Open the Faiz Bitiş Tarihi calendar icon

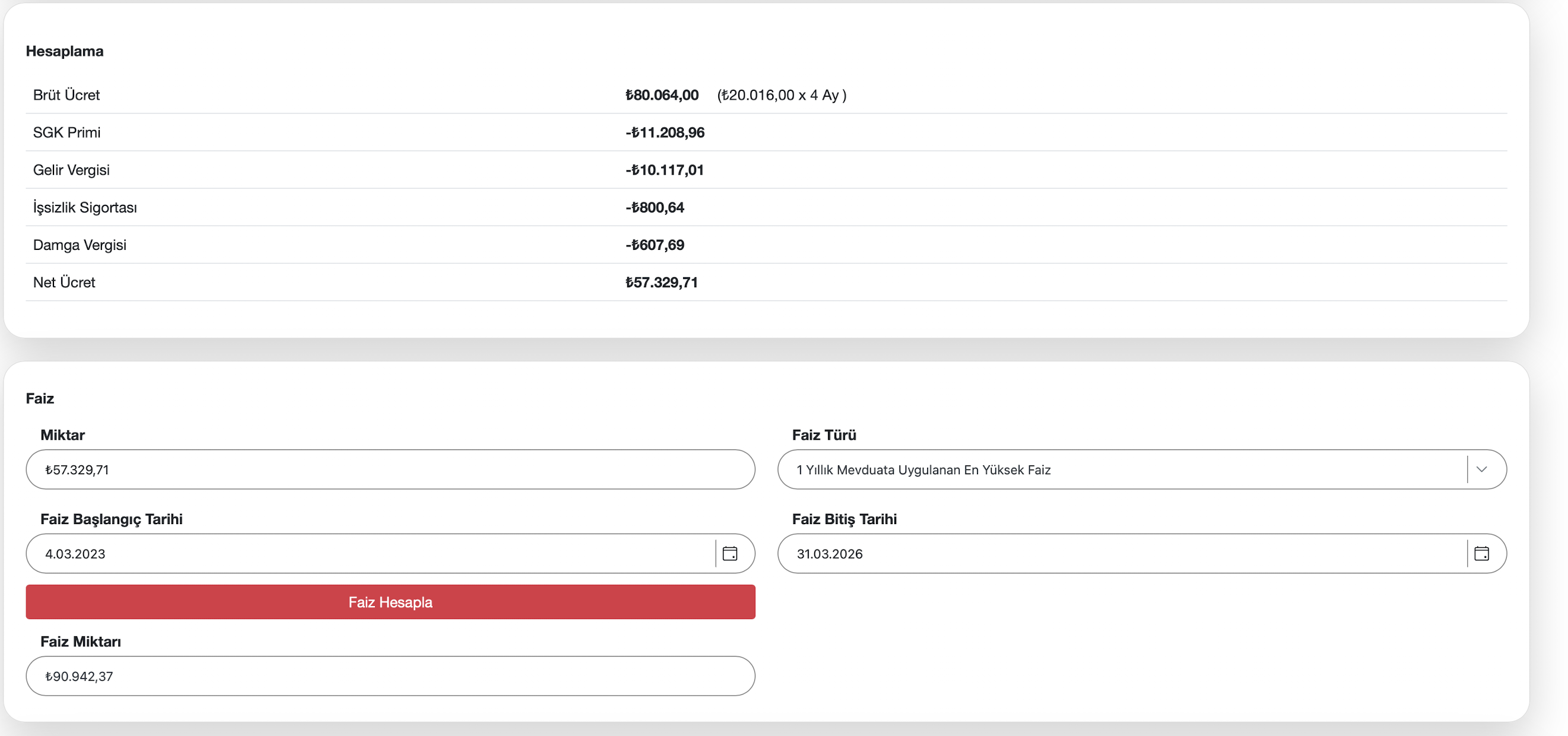1481,553
